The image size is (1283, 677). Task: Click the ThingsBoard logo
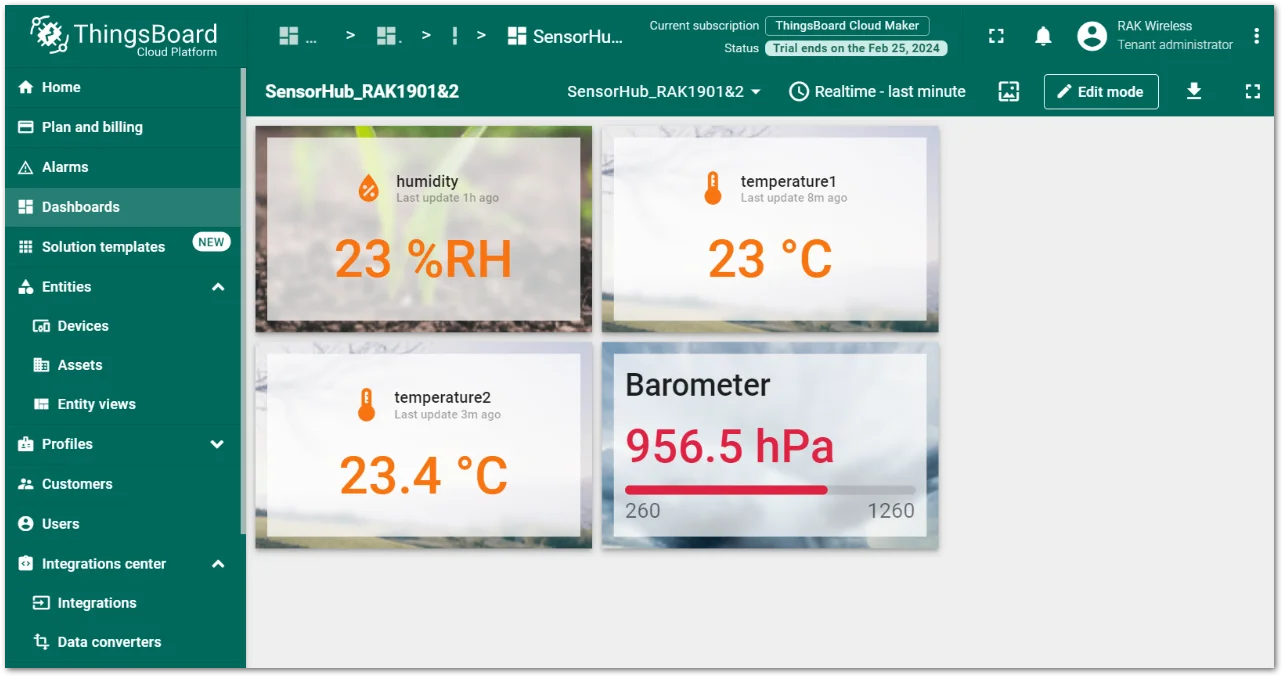pyautogui.click(x=123, y=36)
